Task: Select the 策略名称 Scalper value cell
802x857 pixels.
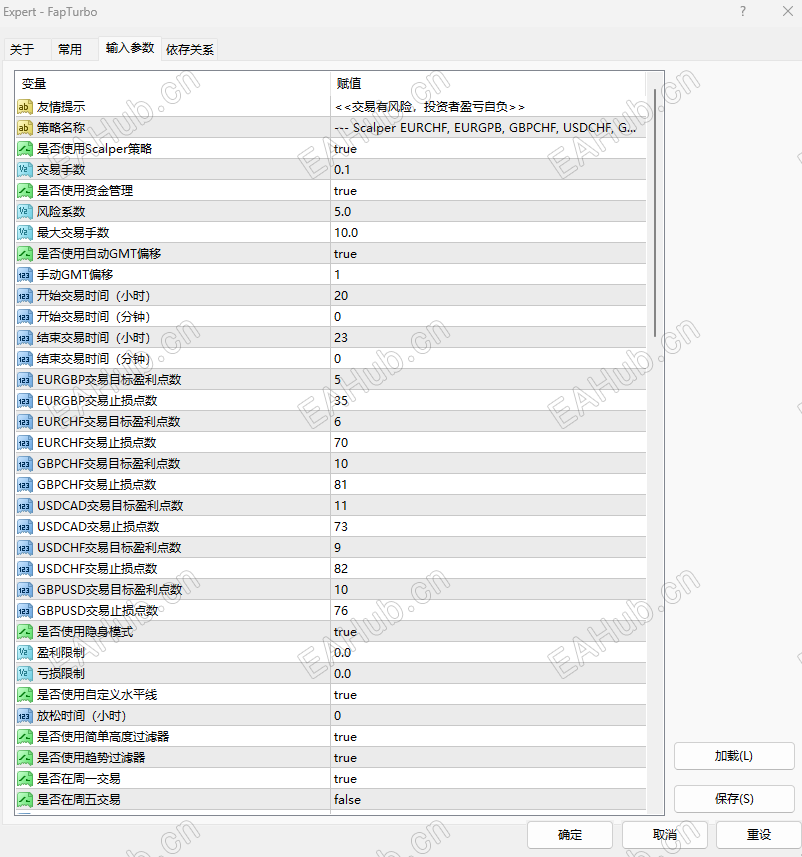Action: [x=488, y=128]
